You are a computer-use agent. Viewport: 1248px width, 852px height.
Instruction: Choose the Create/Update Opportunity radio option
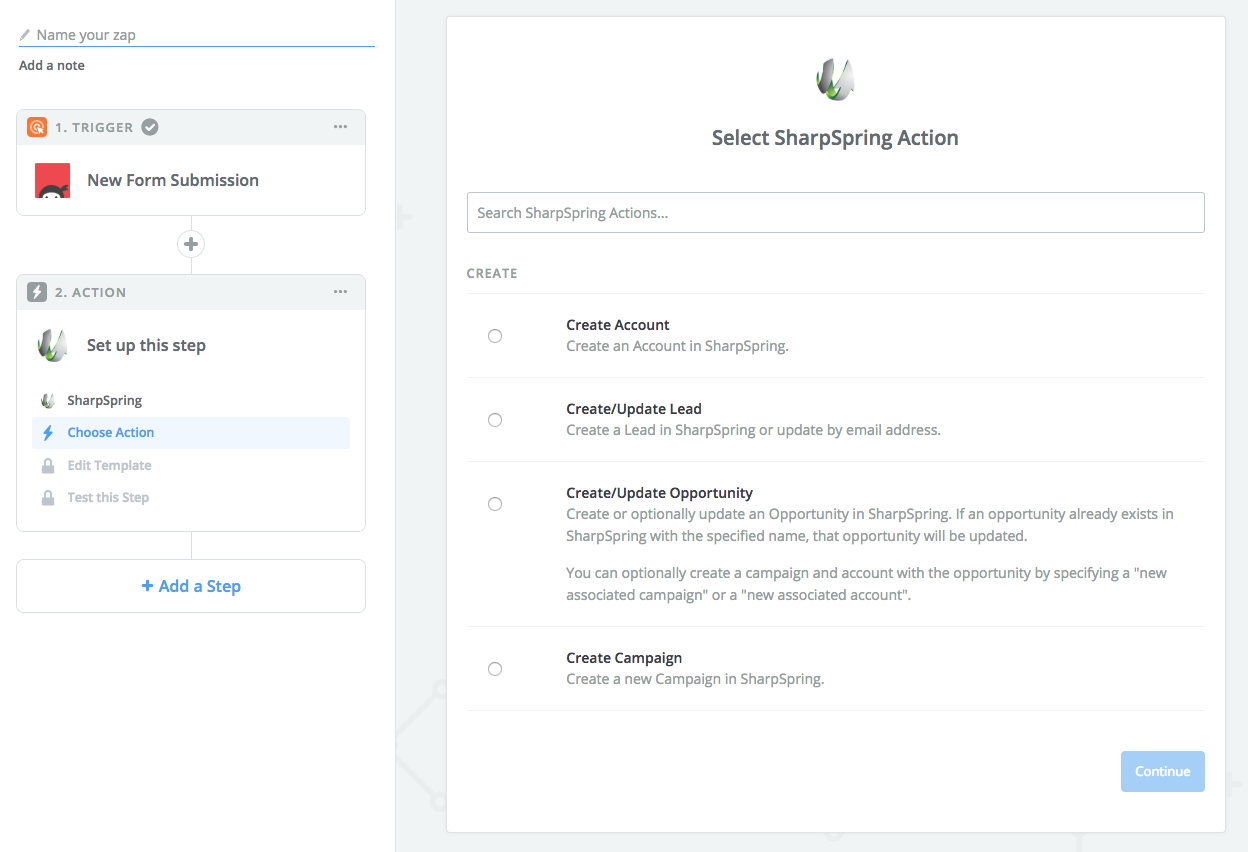495,504
